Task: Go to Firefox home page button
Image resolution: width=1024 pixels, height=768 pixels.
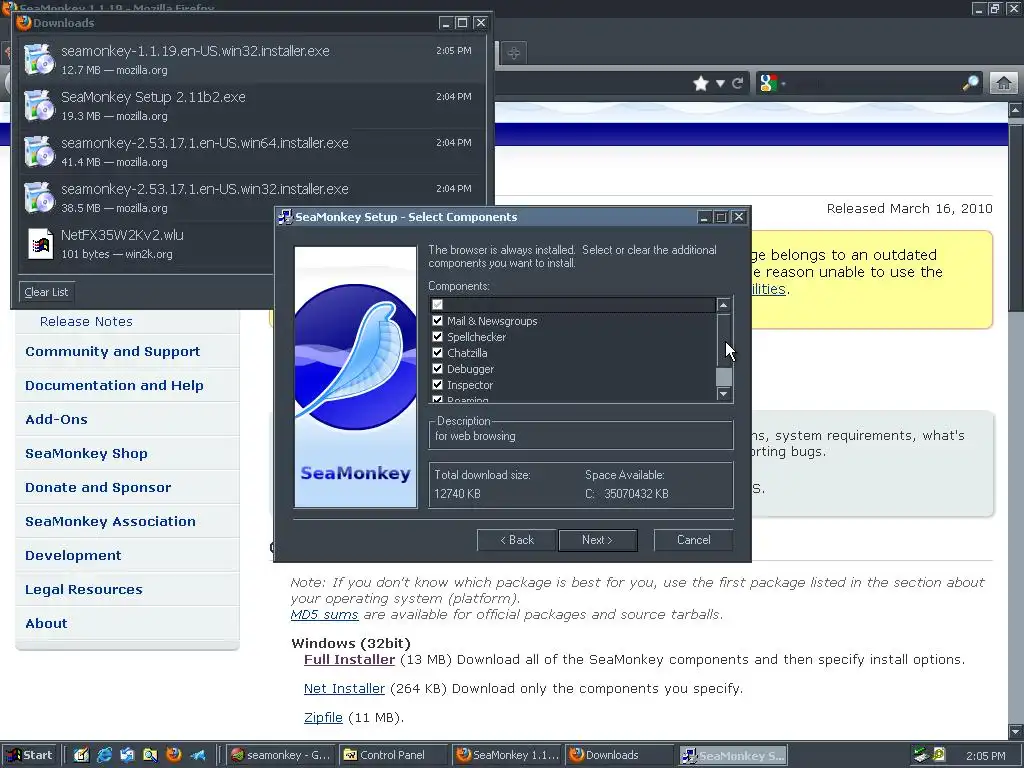Action: (x=1004, y=84)
